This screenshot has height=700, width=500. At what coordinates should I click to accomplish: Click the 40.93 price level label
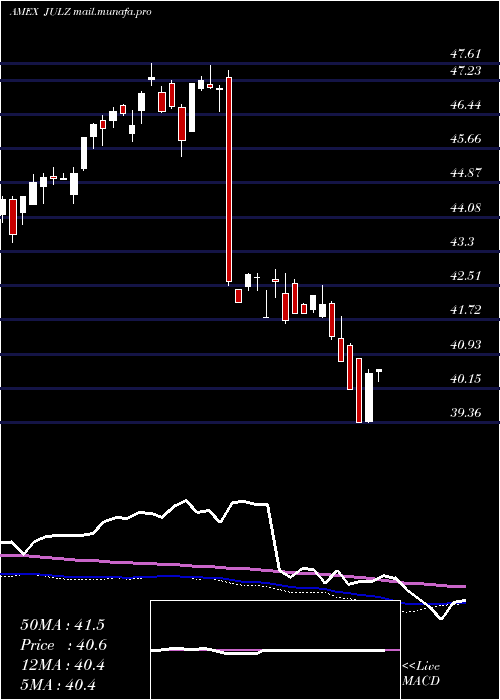point(465,344)
